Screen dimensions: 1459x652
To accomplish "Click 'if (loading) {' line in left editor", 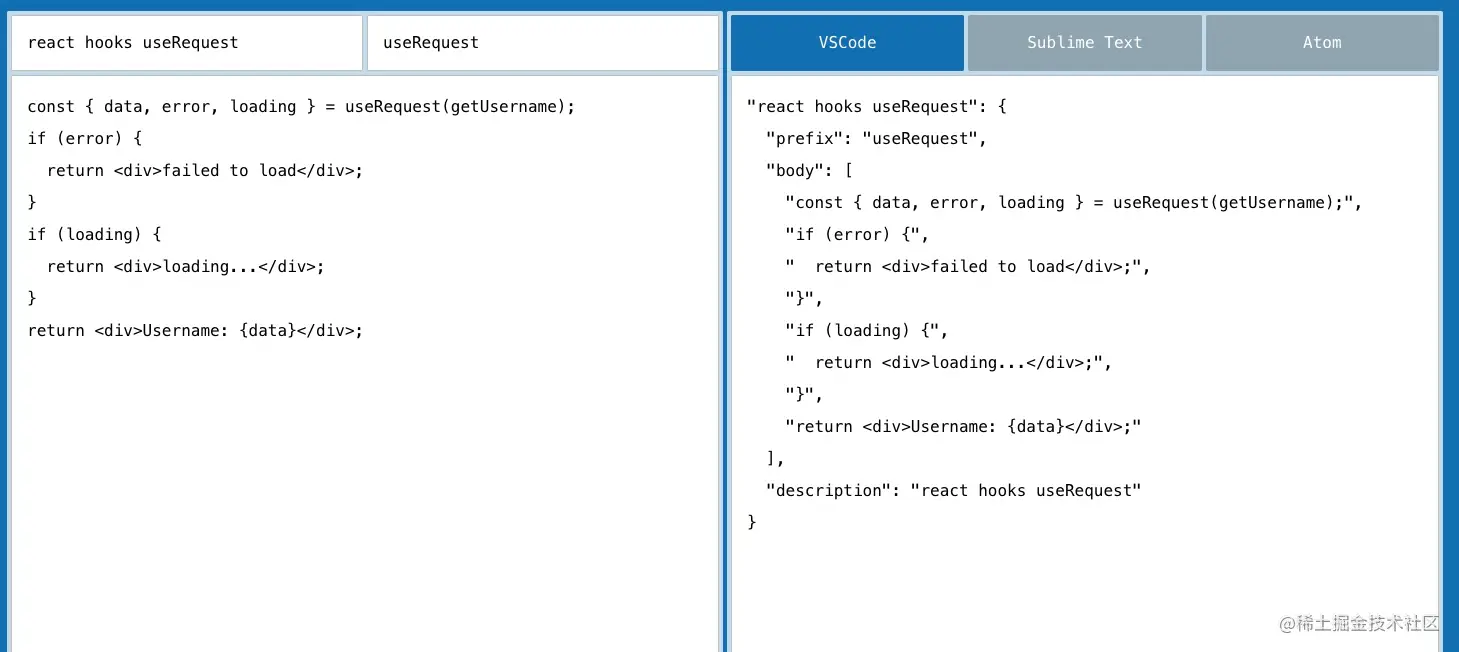I will 94,235.
